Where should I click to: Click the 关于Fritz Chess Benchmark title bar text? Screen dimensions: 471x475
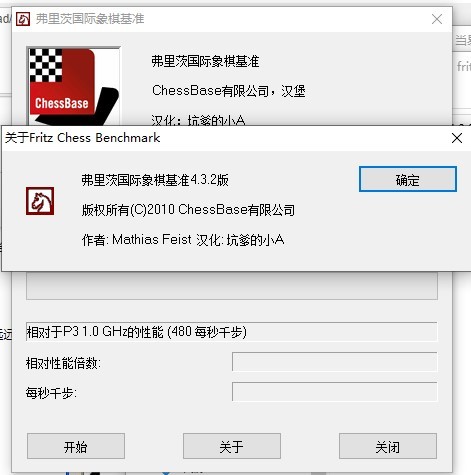pos(83,138)
